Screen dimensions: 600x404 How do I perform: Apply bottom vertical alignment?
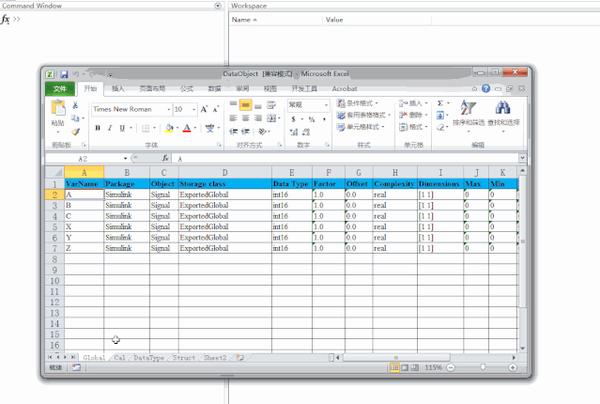pyautogui.click(x=258, y=105)
